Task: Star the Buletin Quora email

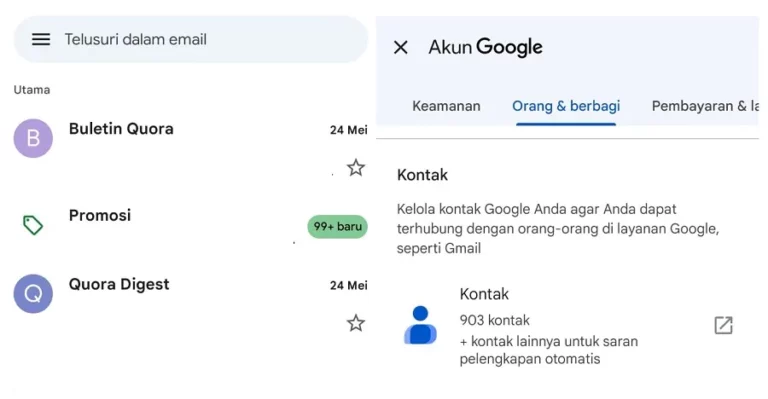Action: pyautogui.click(x=356, y=168)
